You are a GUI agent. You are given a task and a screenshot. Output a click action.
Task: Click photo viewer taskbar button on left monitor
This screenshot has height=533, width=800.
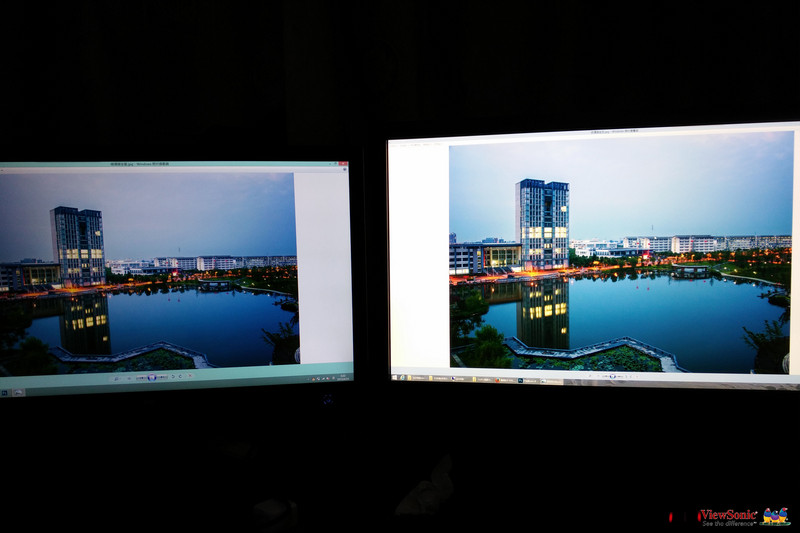[18, 392]
